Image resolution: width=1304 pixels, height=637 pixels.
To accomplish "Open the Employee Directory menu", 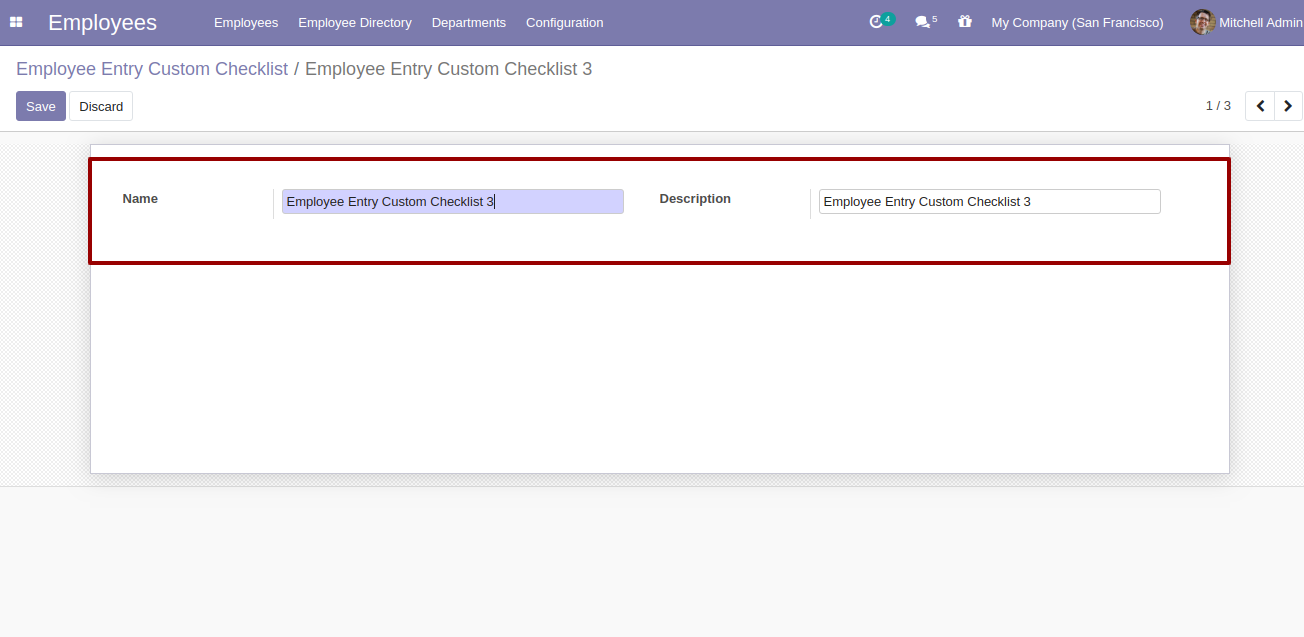I will pos(355,22).
